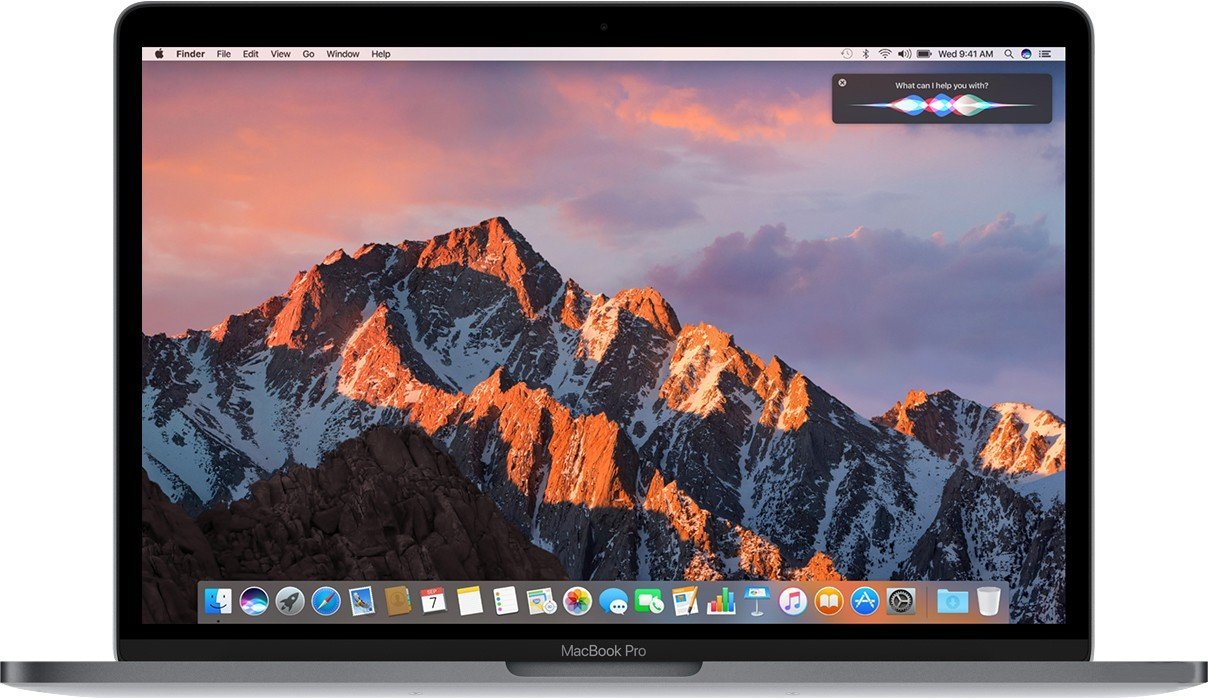Open Safari from the Dock

click(327, 602)
